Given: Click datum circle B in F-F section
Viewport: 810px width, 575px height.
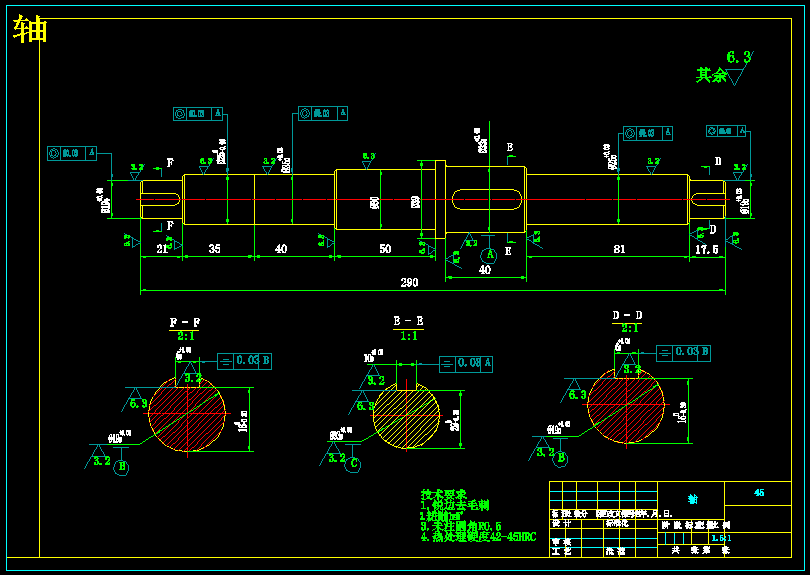Looking at the screenshot, I should (x=121, y=467).
